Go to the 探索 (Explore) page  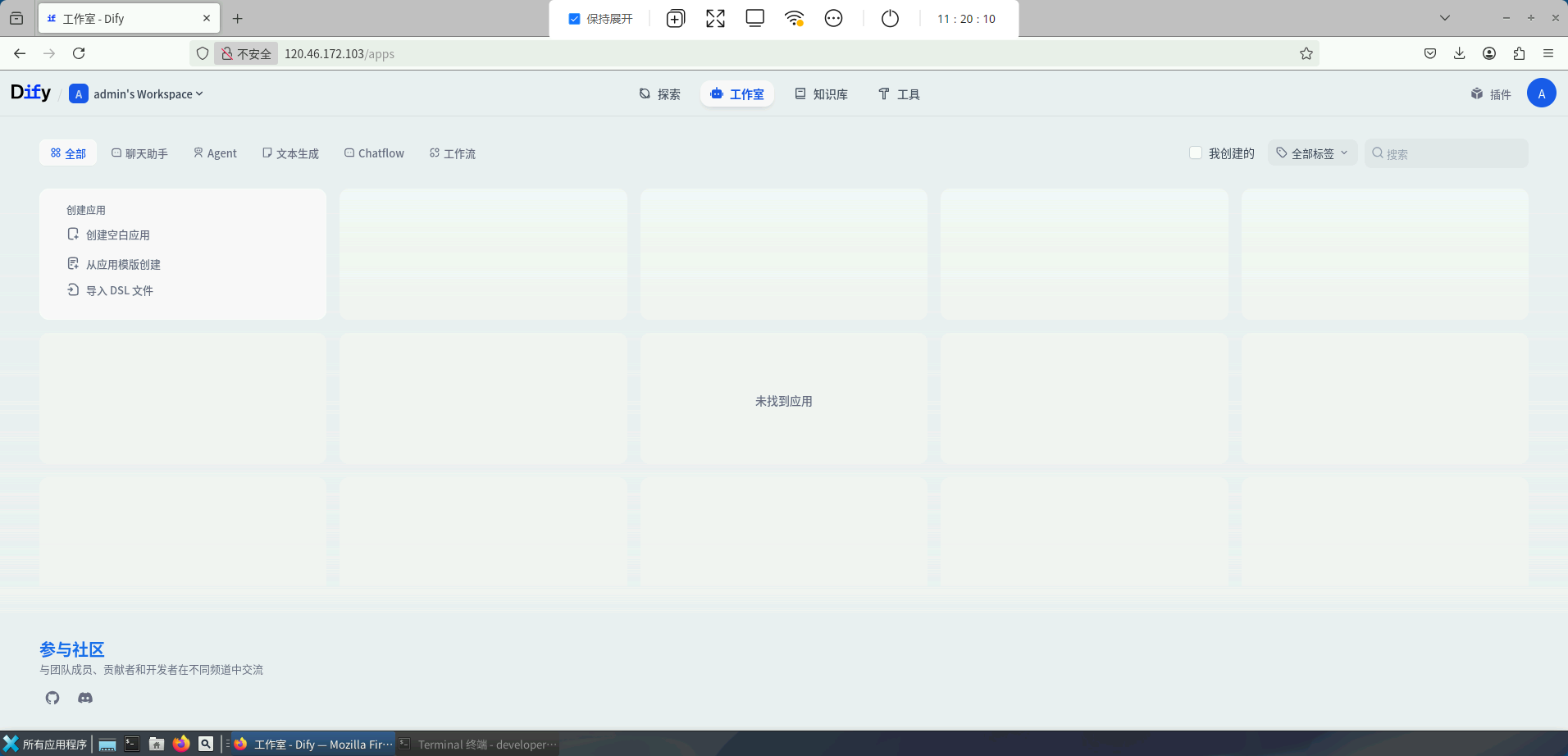coord(660,94)
